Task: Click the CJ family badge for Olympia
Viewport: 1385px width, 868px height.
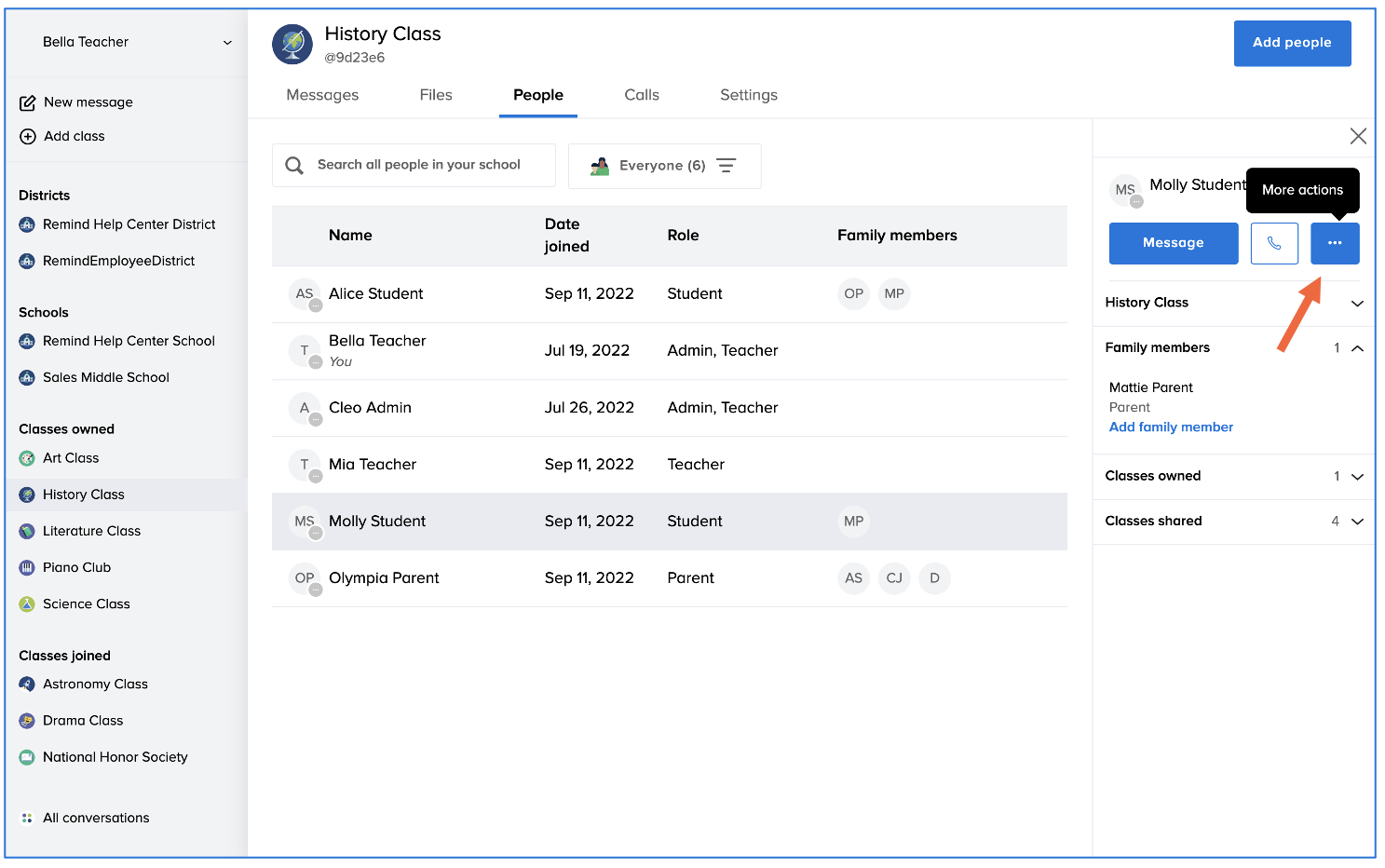Action: coord(893,578)
